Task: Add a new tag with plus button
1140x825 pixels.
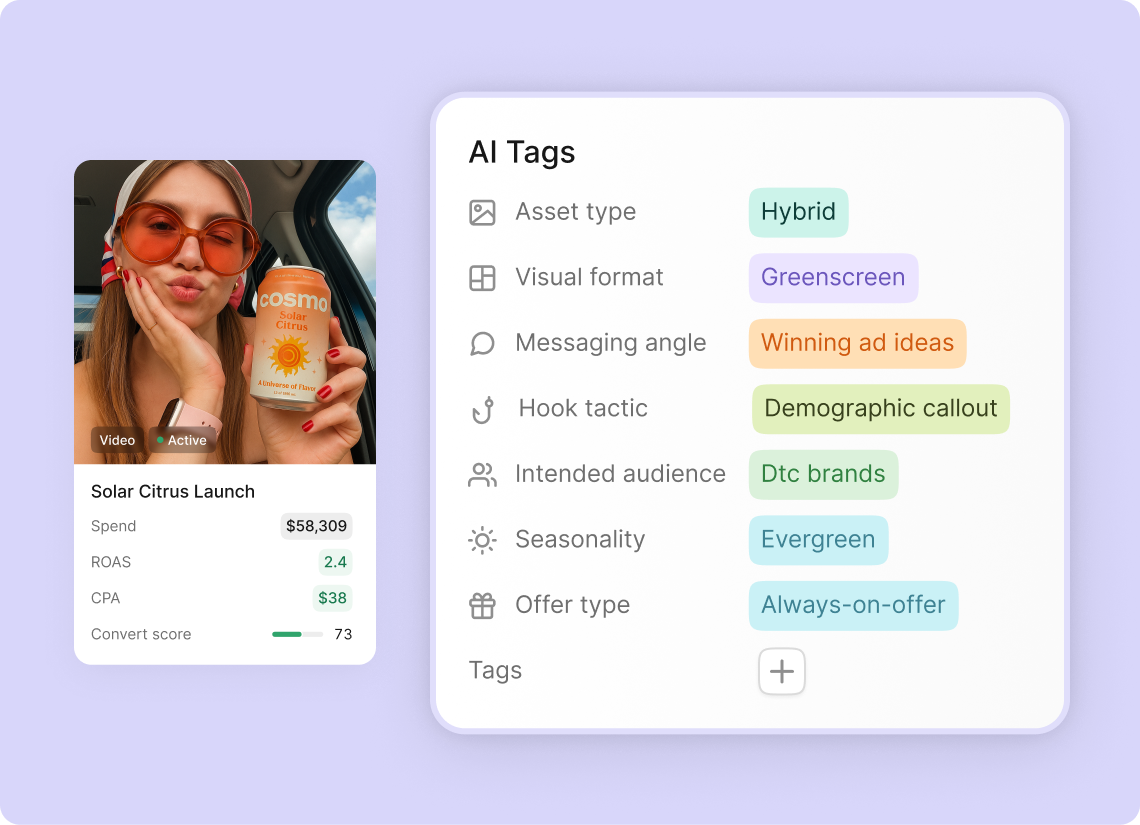Action: (x=782, y=671)
